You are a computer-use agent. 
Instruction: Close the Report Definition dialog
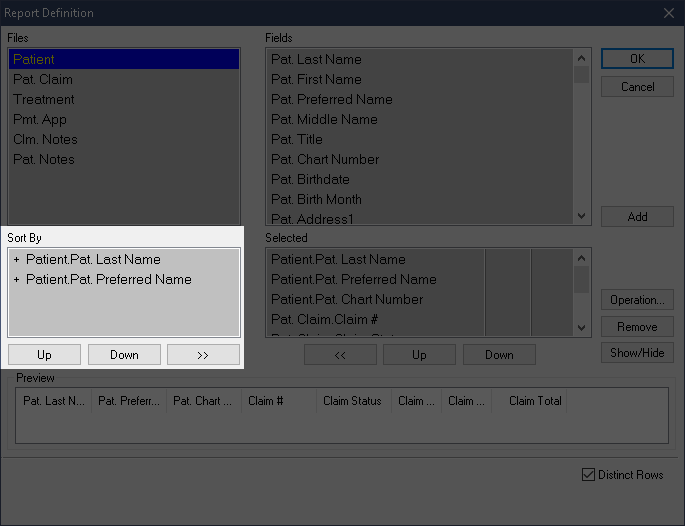669,13
